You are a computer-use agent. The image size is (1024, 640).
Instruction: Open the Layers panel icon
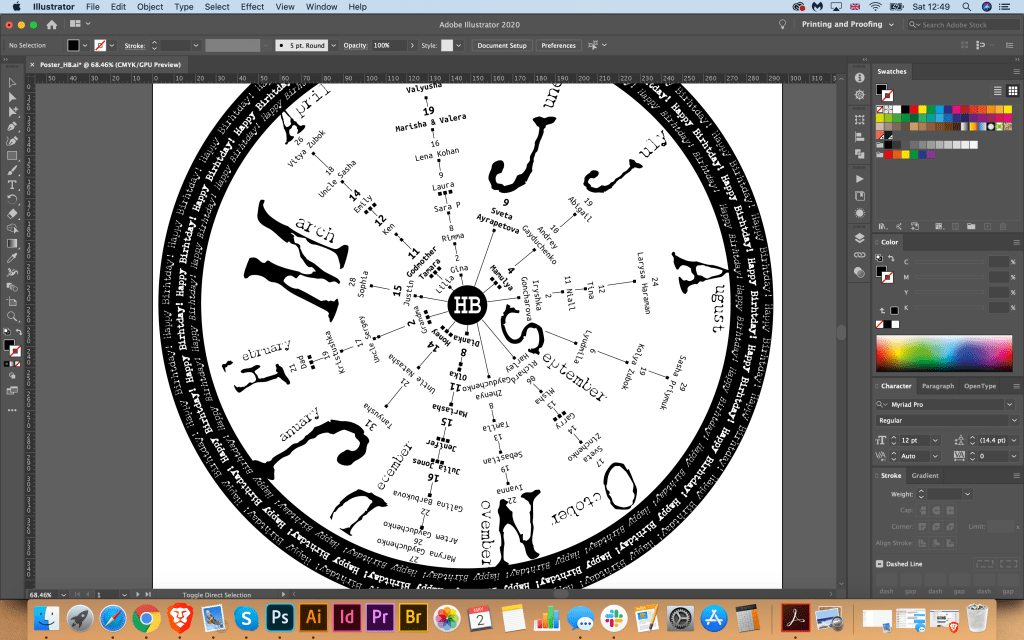[859, 239]
